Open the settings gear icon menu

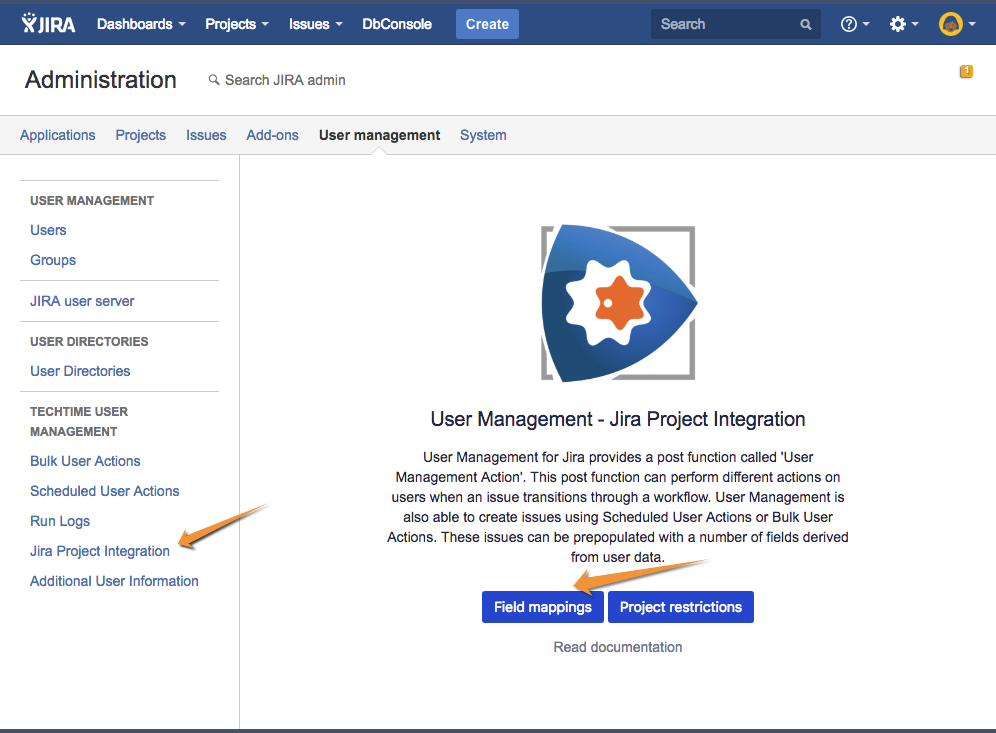904,24
